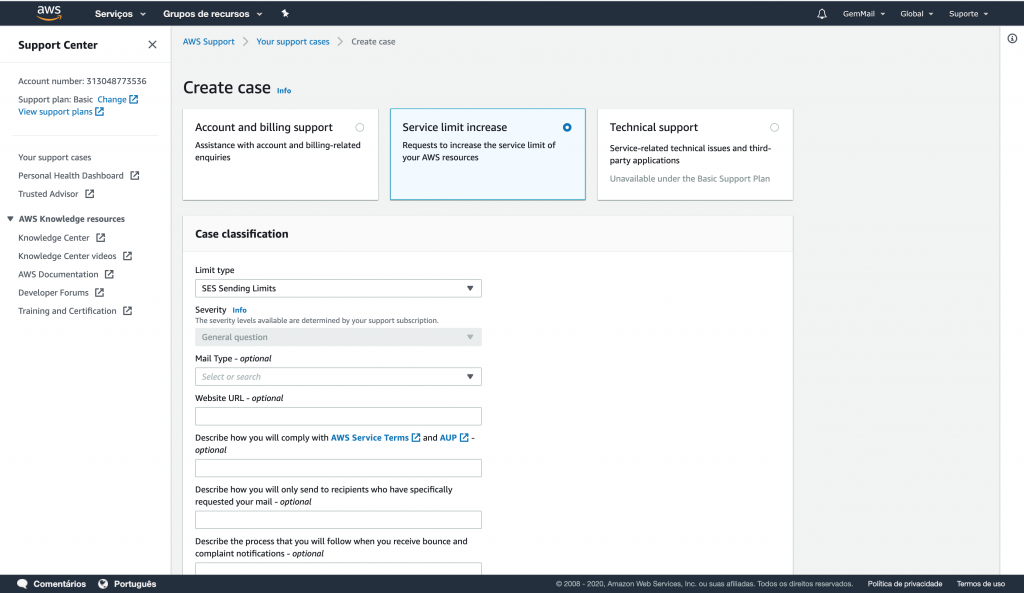Open Training and Certification

click(67, 311)
